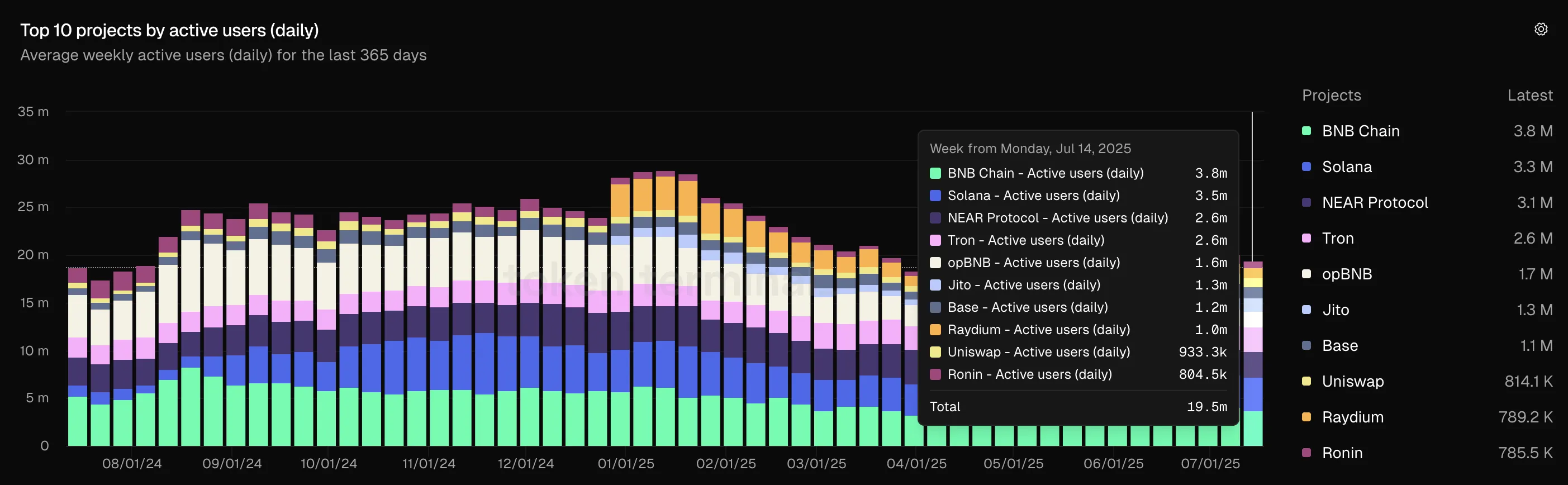Click the BNB Chain legend color swatch

click(1306, 131)
